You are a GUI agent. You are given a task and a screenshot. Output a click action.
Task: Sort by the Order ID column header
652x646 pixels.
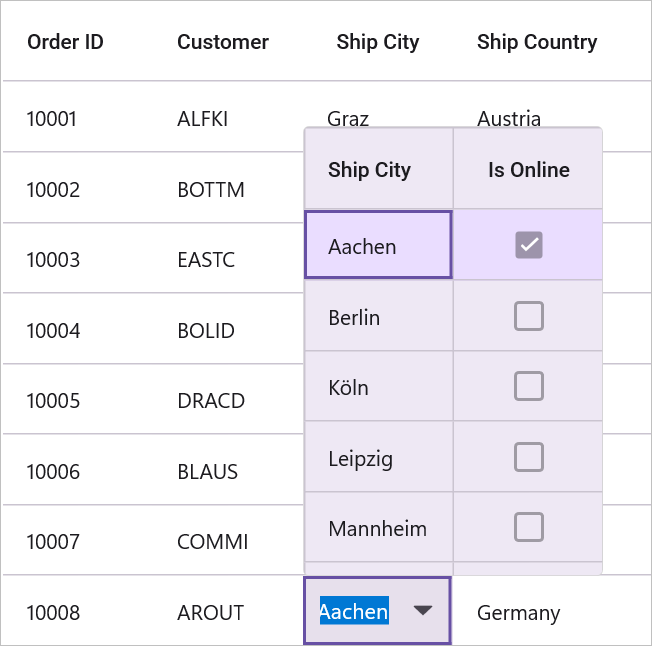coord(65,42)
